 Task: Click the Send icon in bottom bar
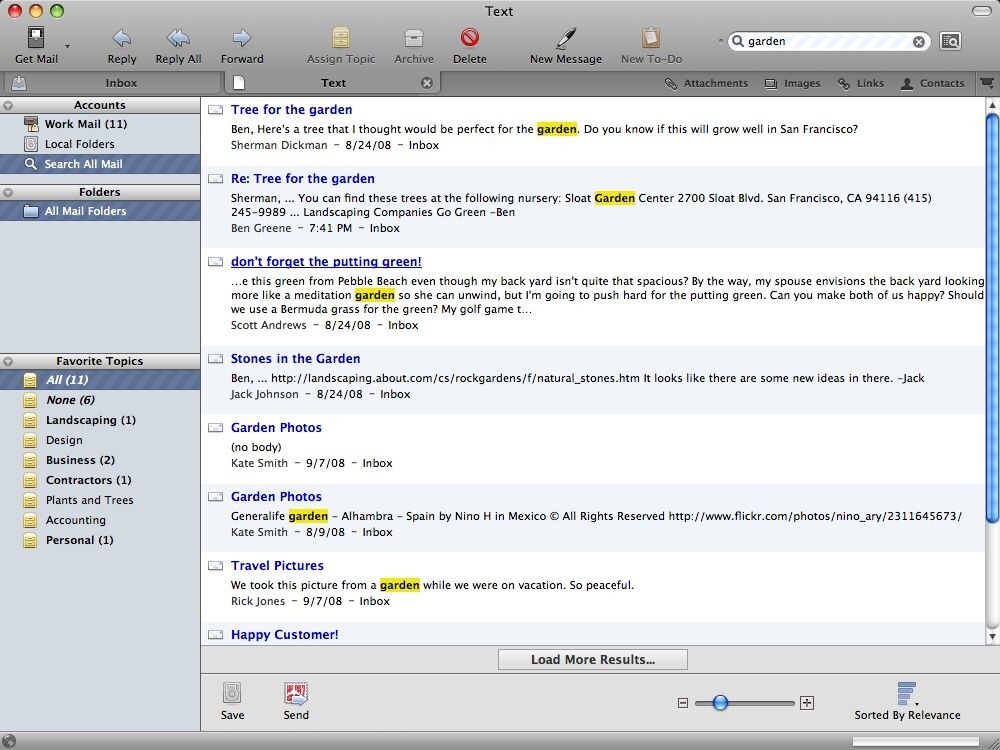(x=296, y=694)
